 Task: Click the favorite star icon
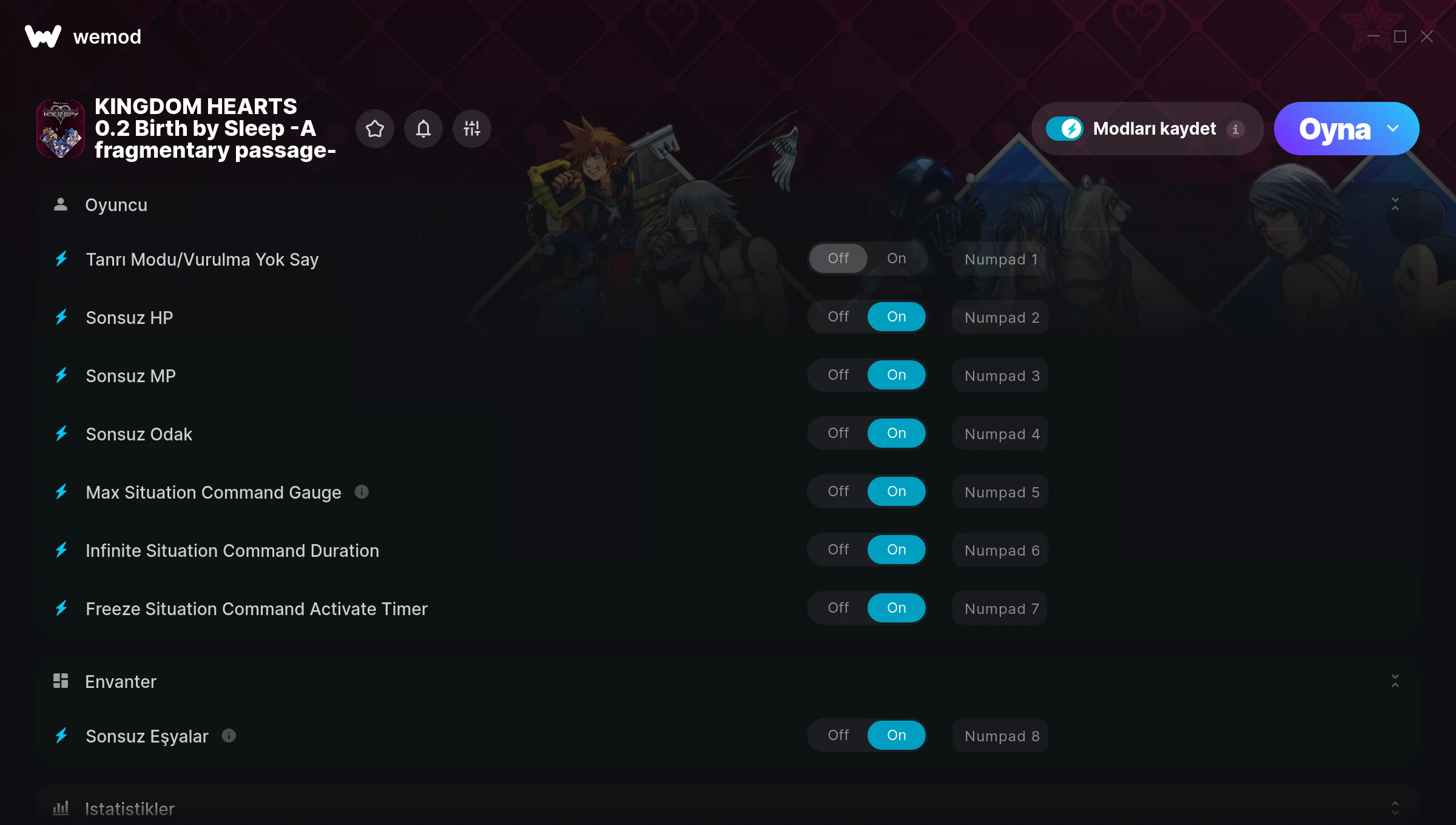click(x=375, y=129)
